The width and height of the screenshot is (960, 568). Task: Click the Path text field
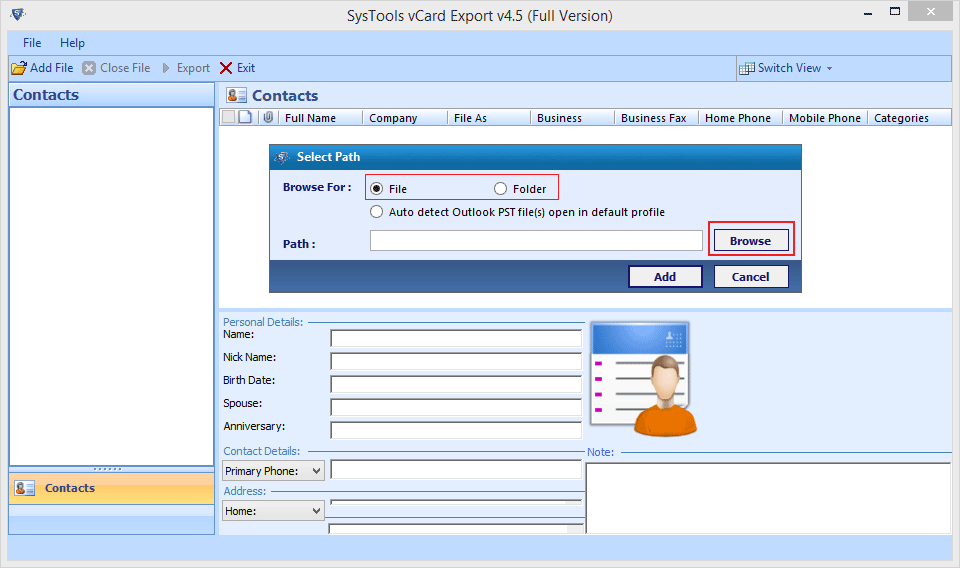coord(536,241)
